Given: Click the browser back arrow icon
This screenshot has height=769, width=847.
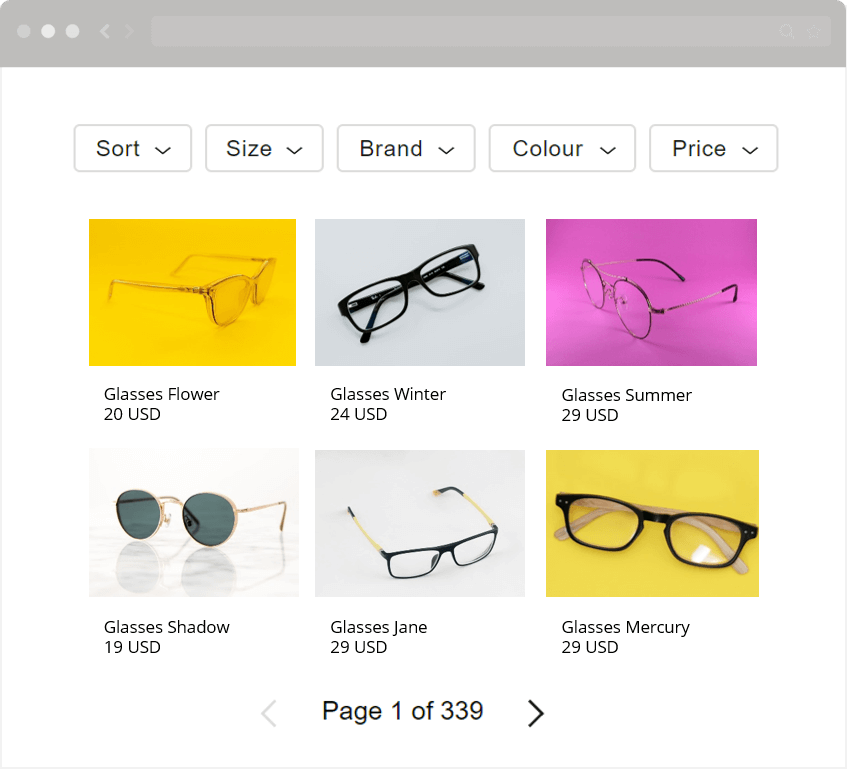Looking at the screenshot, I should click(105, 31).
